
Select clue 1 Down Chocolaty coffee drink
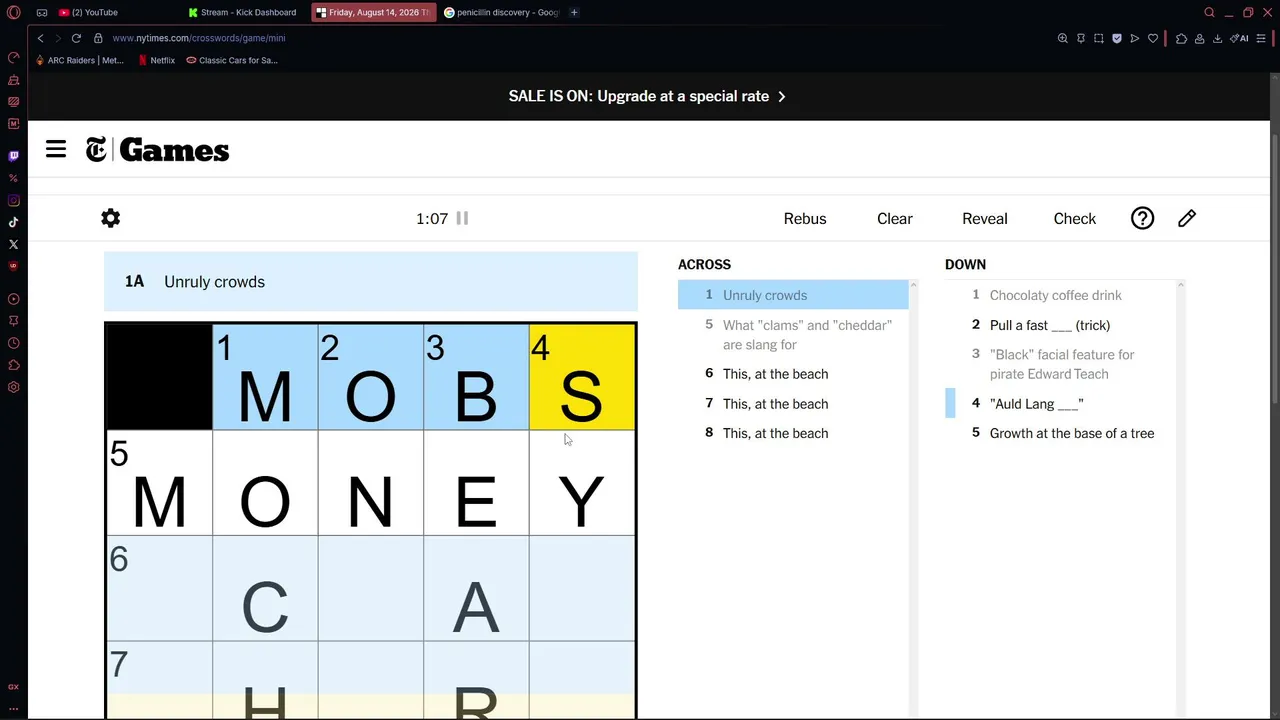[1060, 295]
